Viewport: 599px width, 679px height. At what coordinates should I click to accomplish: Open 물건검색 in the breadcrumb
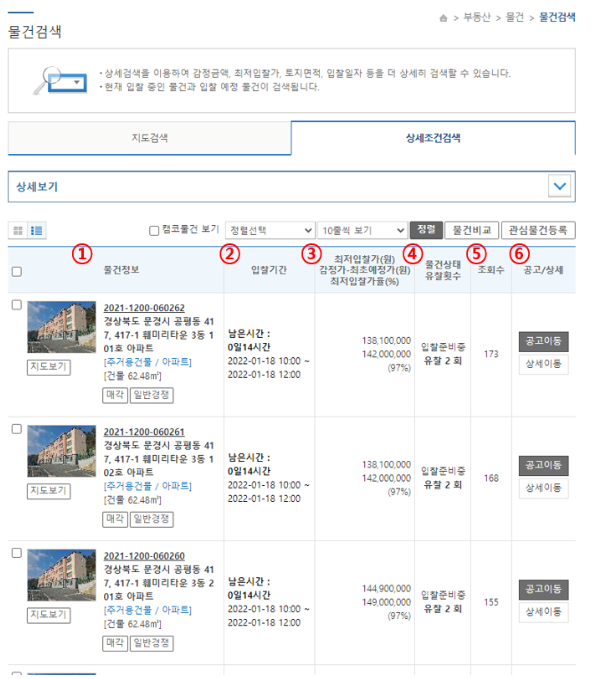click(x=557, y=17)
